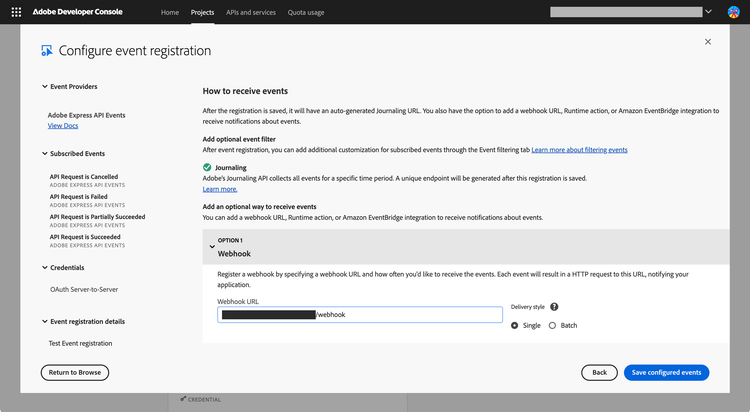This screenshot has height=412, width=750.
Task: Click Test Event registration entry
Action: 80,343
